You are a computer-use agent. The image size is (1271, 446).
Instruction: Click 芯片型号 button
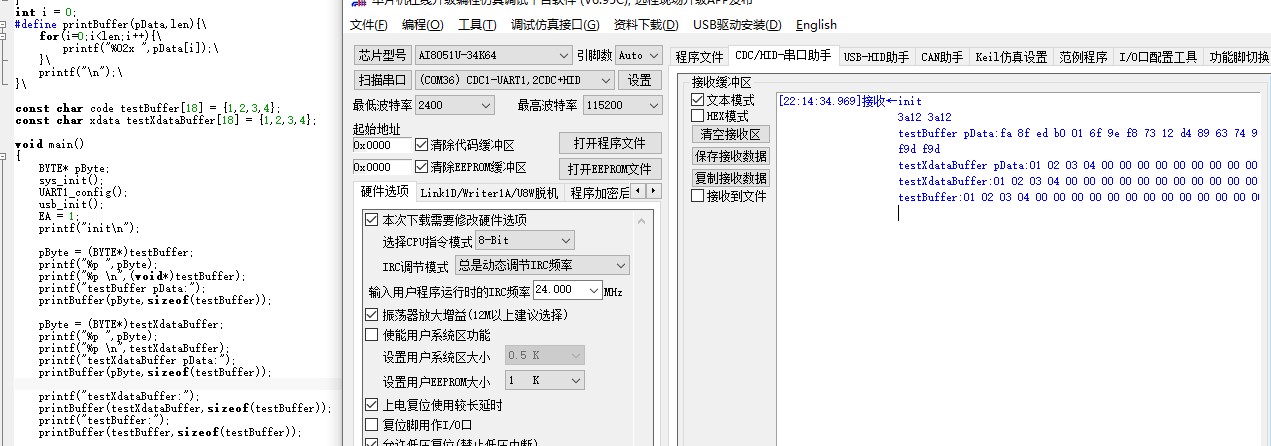tap(383, 55)
